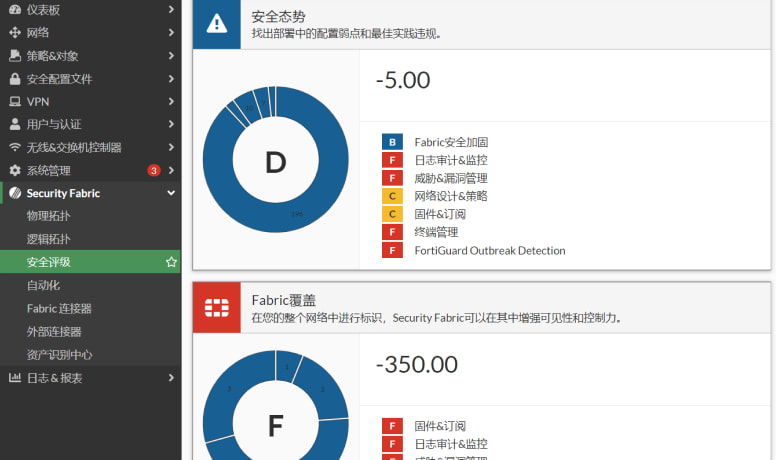
Task: Open FortiGuard Outbreak Detection entry
Action: point(489,250)
